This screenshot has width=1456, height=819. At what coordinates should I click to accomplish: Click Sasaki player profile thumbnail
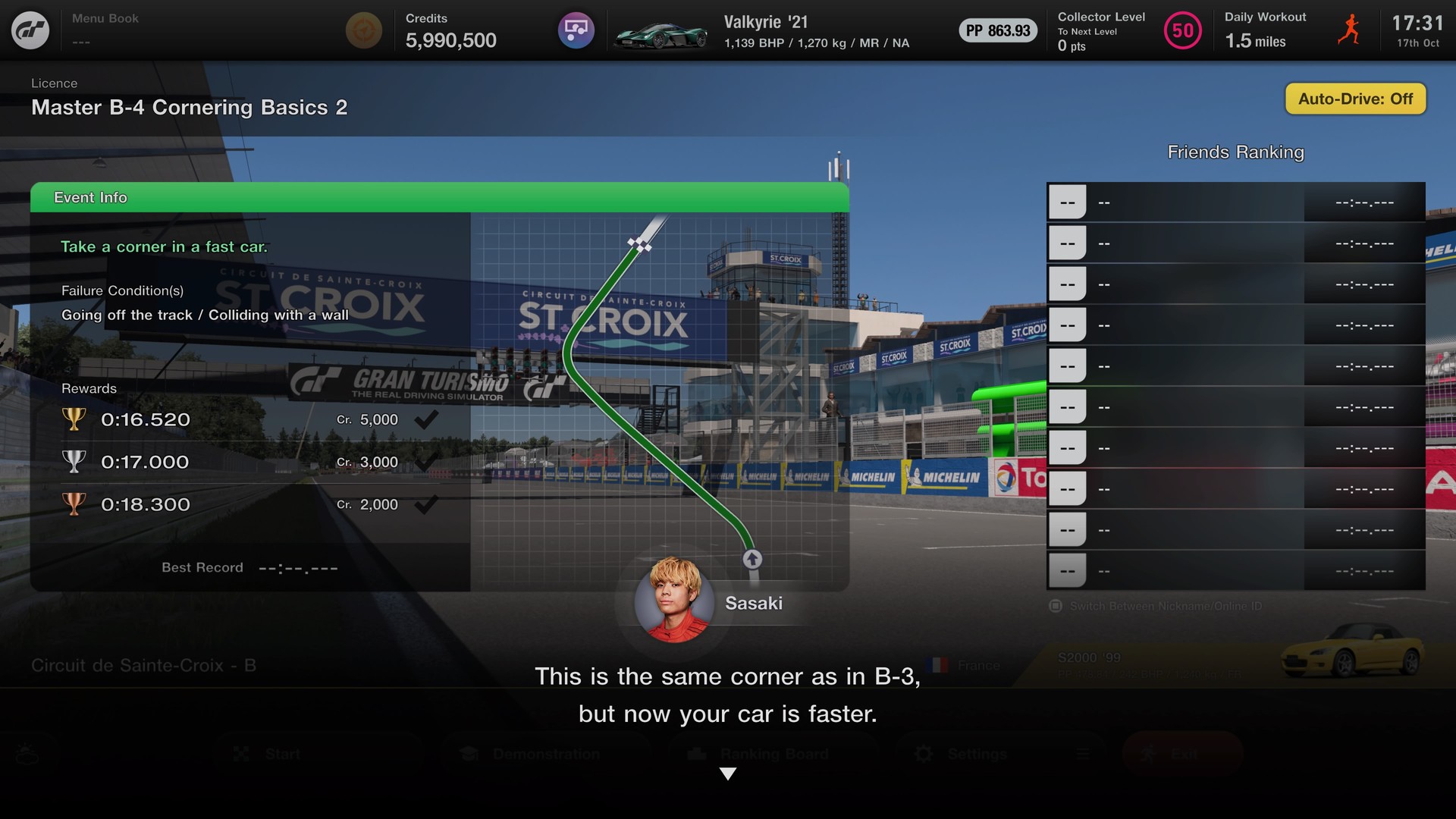[674, 600]
